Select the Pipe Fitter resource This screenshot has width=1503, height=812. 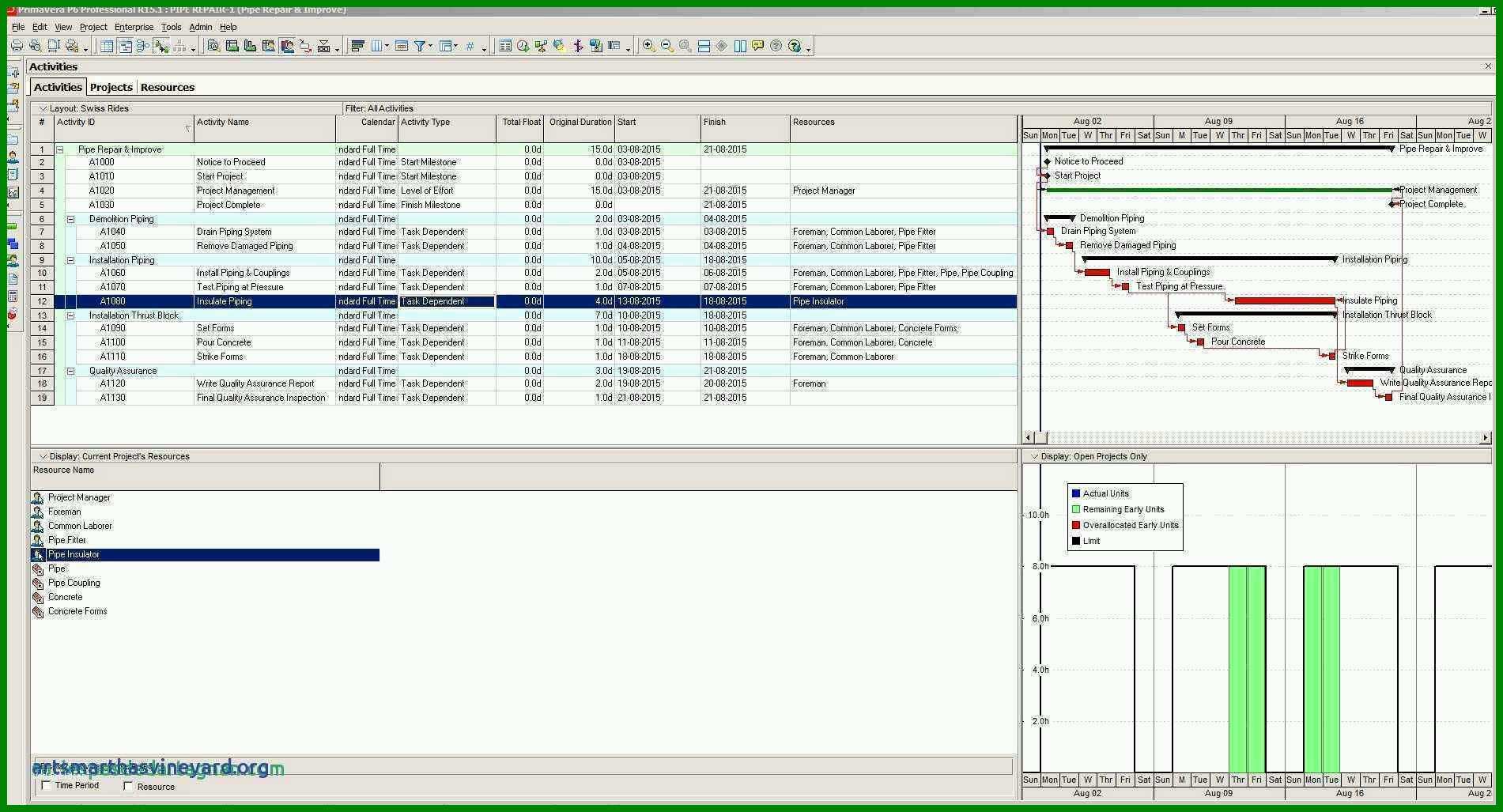(x=67, y=540)
